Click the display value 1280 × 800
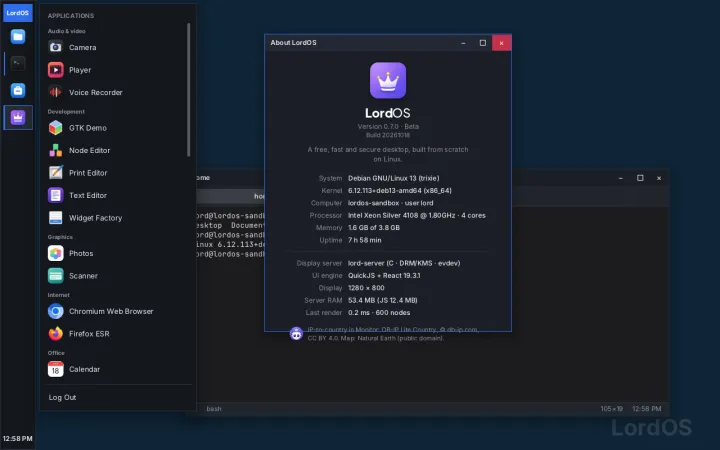This screenshot has width=720, height=450. pyautogui.click(x=366, y=288)
